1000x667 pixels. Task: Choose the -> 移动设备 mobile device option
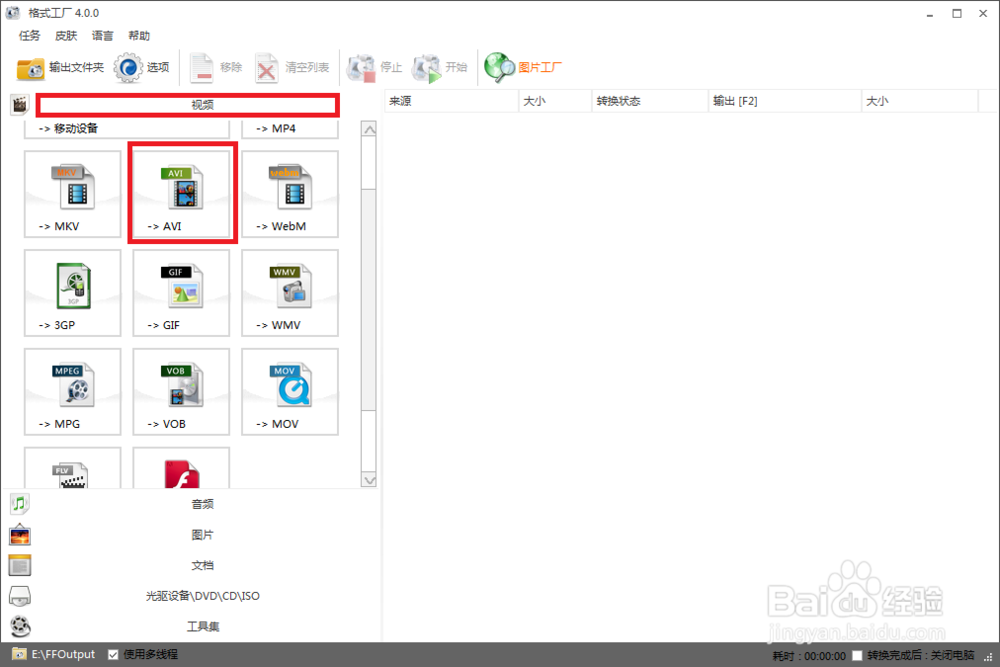pyautogui.click(x=127, y=128)
